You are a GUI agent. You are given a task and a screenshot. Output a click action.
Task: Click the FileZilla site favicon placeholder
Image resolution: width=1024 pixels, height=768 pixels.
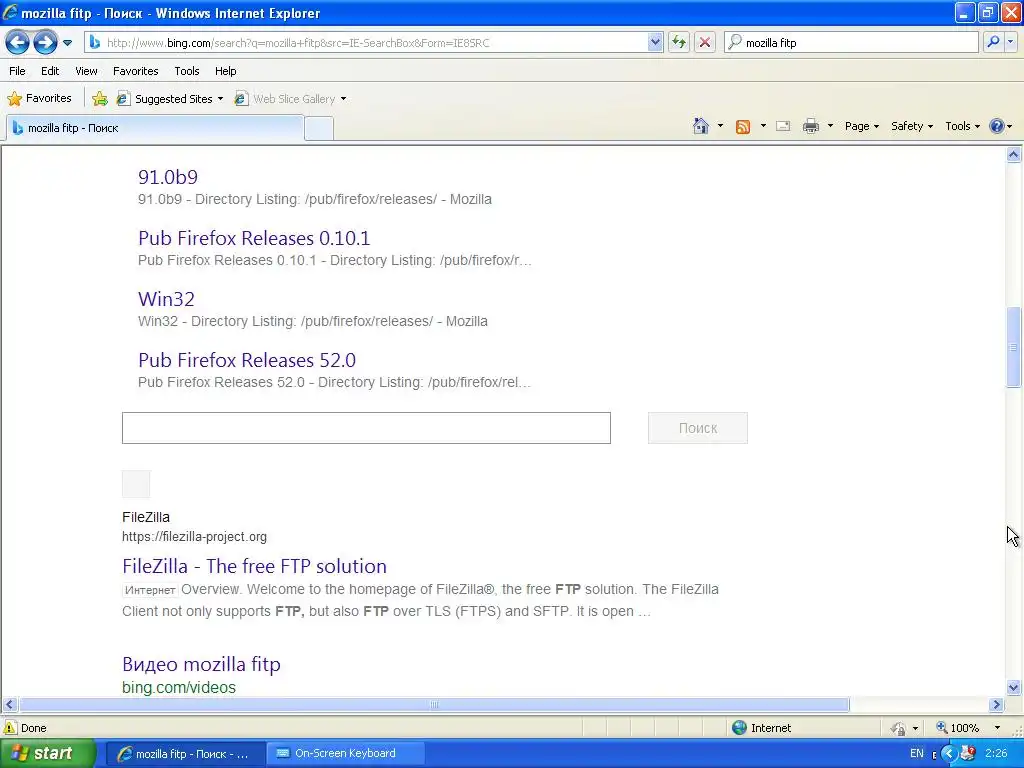coord(136,484)
